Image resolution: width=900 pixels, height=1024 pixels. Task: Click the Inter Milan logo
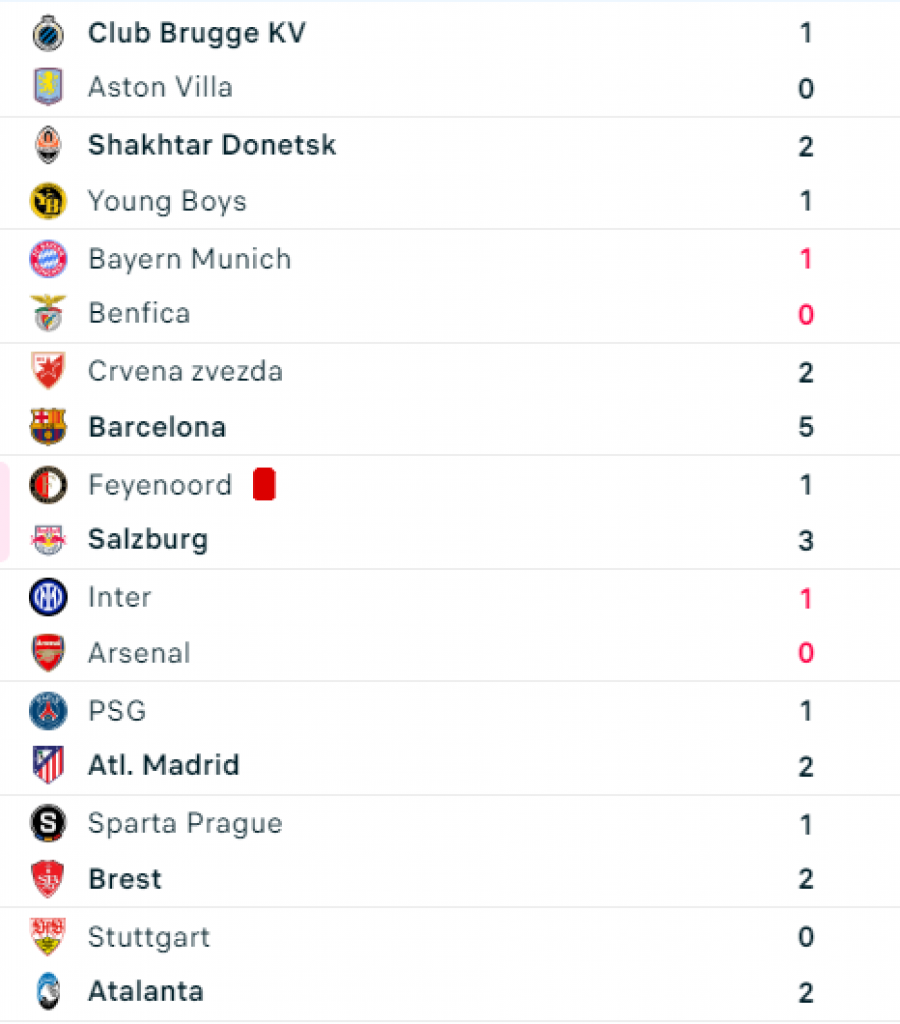point(48,597)
